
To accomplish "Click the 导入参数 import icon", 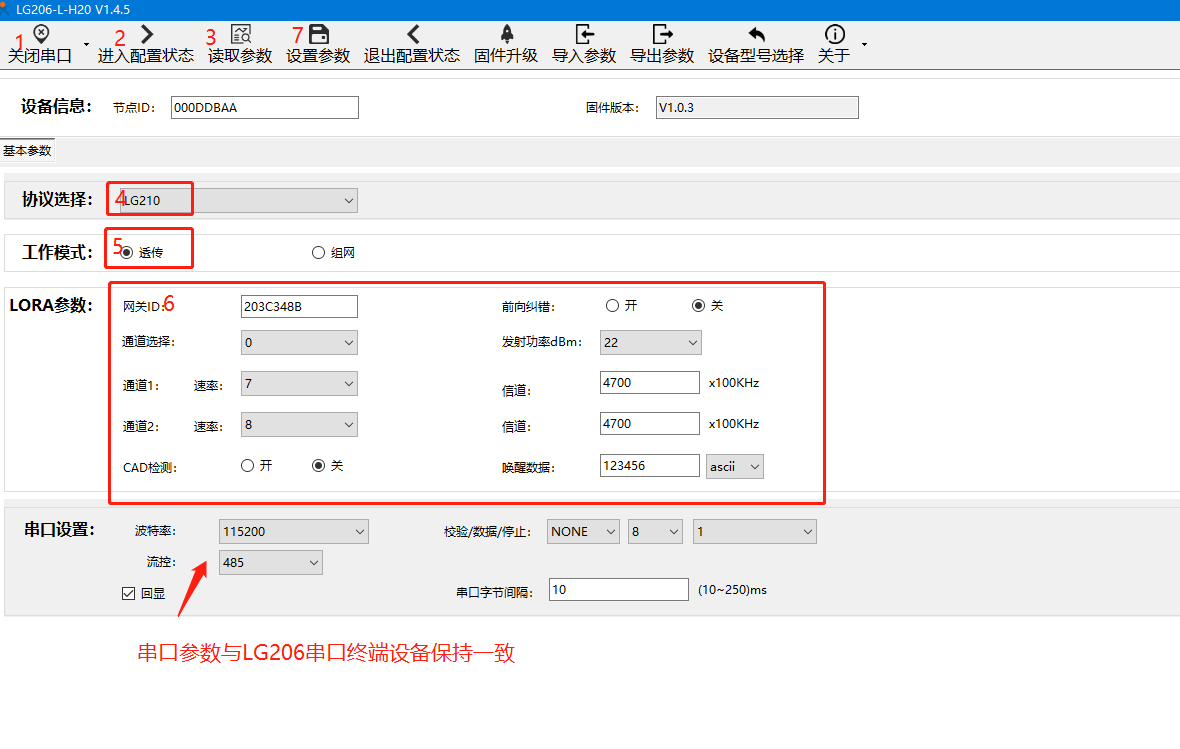I will tap(584, 35).
